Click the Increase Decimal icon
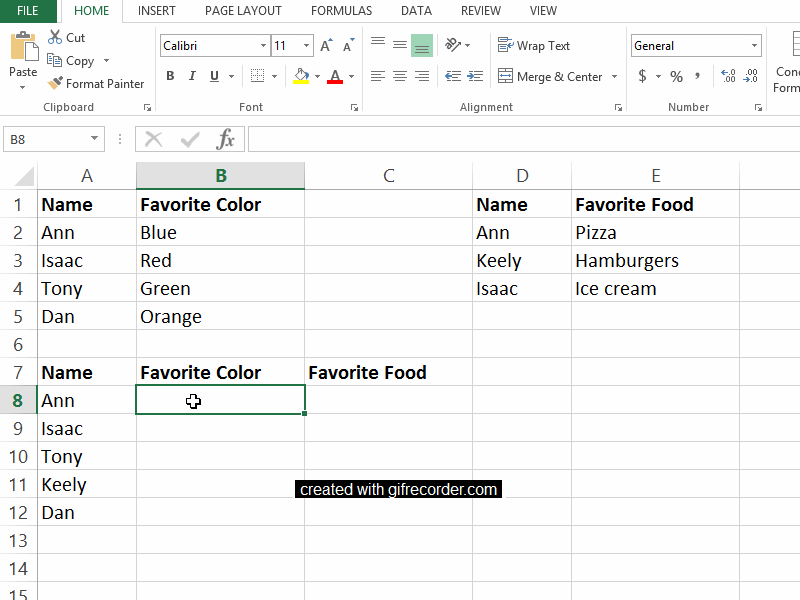Screen dimensions: 800x600 pyautogui.click(x=726, y=74)
